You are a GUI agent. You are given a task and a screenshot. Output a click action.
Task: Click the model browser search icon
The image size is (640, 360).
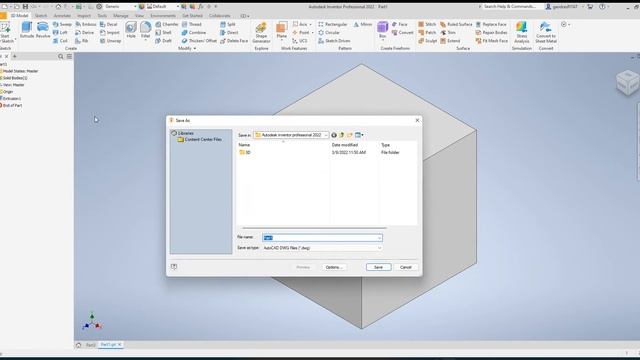click(61, 57)
